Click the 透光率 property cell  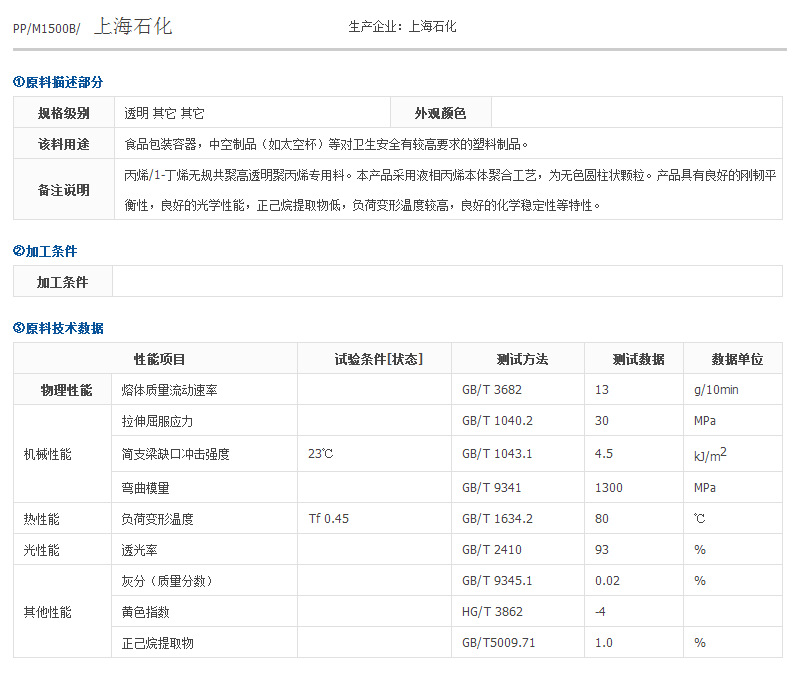[x=205, y=549]
